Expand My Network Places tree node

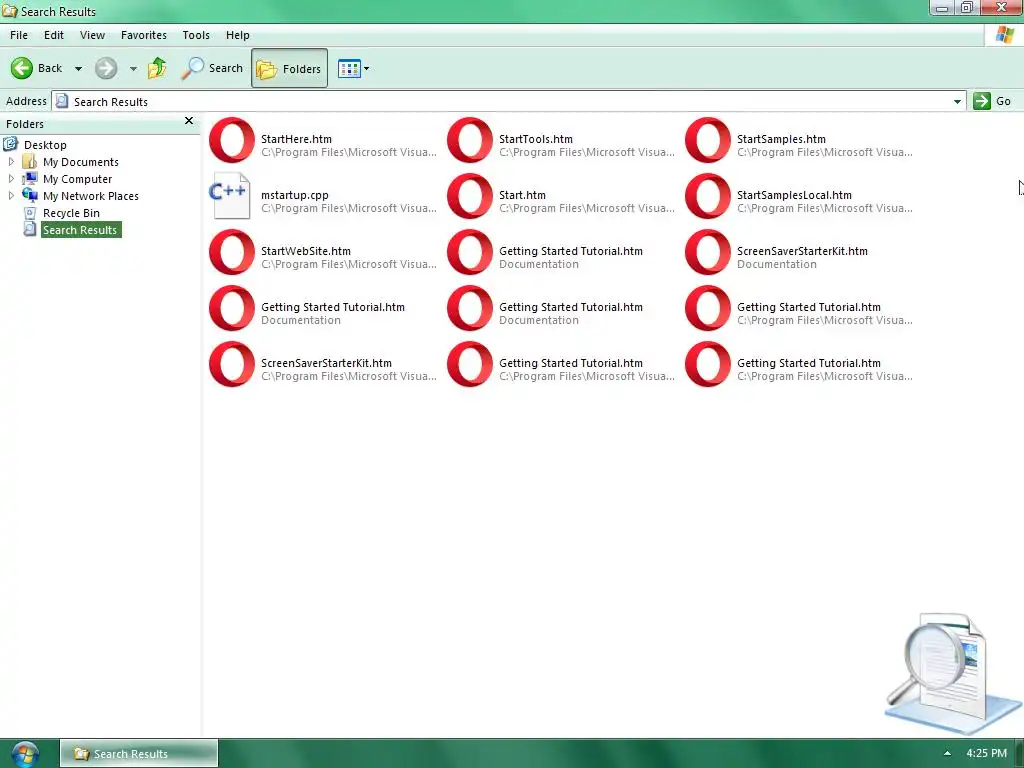coord(11,195)
